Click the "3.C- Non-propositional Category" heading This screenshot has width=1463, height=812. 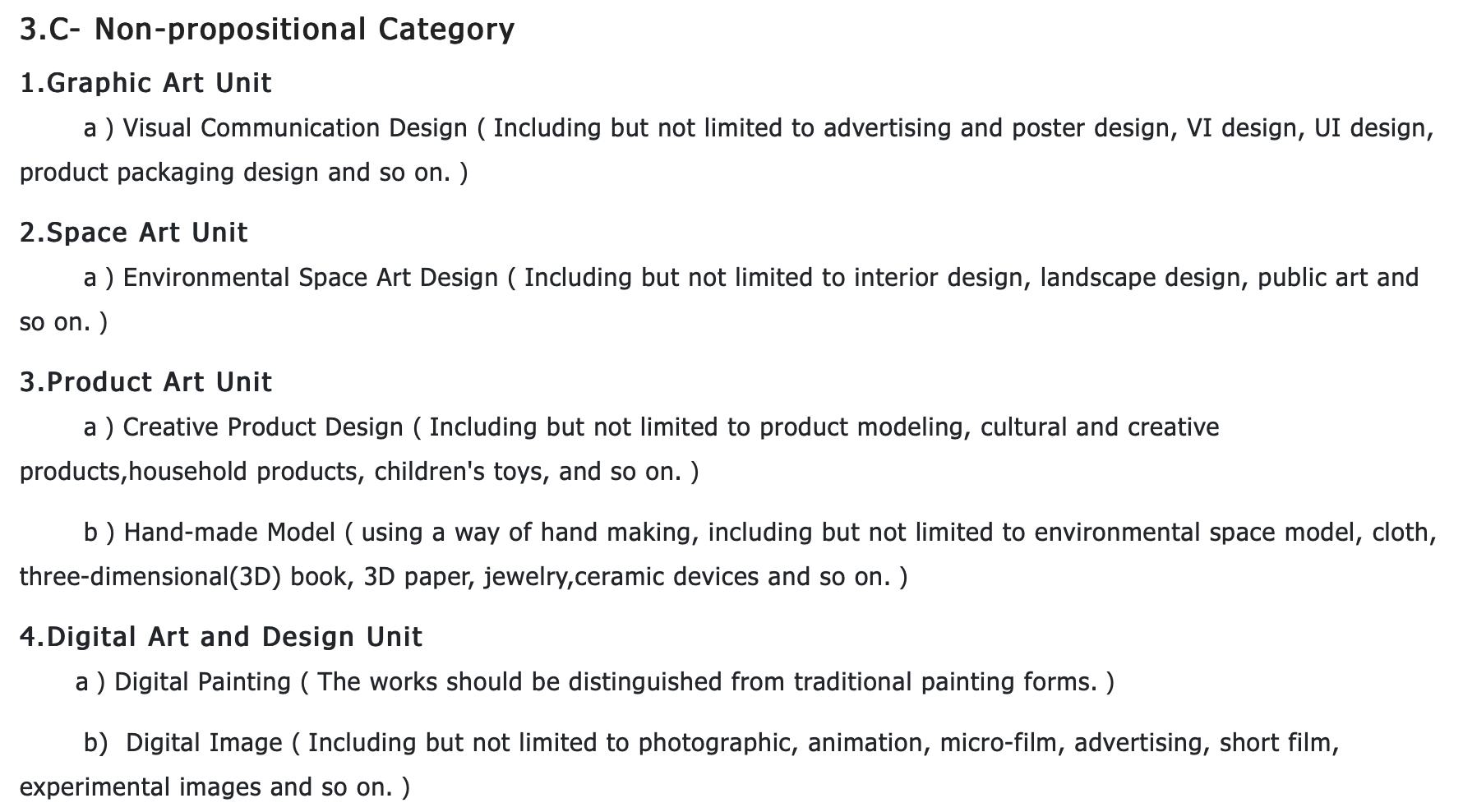click(267, 30)
